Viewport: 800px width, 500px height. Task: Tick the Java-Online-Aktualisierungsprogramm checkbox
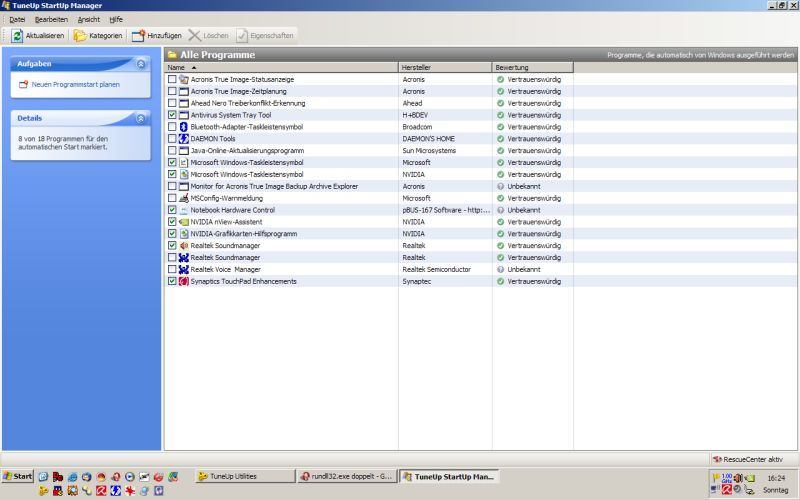click(172, 151)
